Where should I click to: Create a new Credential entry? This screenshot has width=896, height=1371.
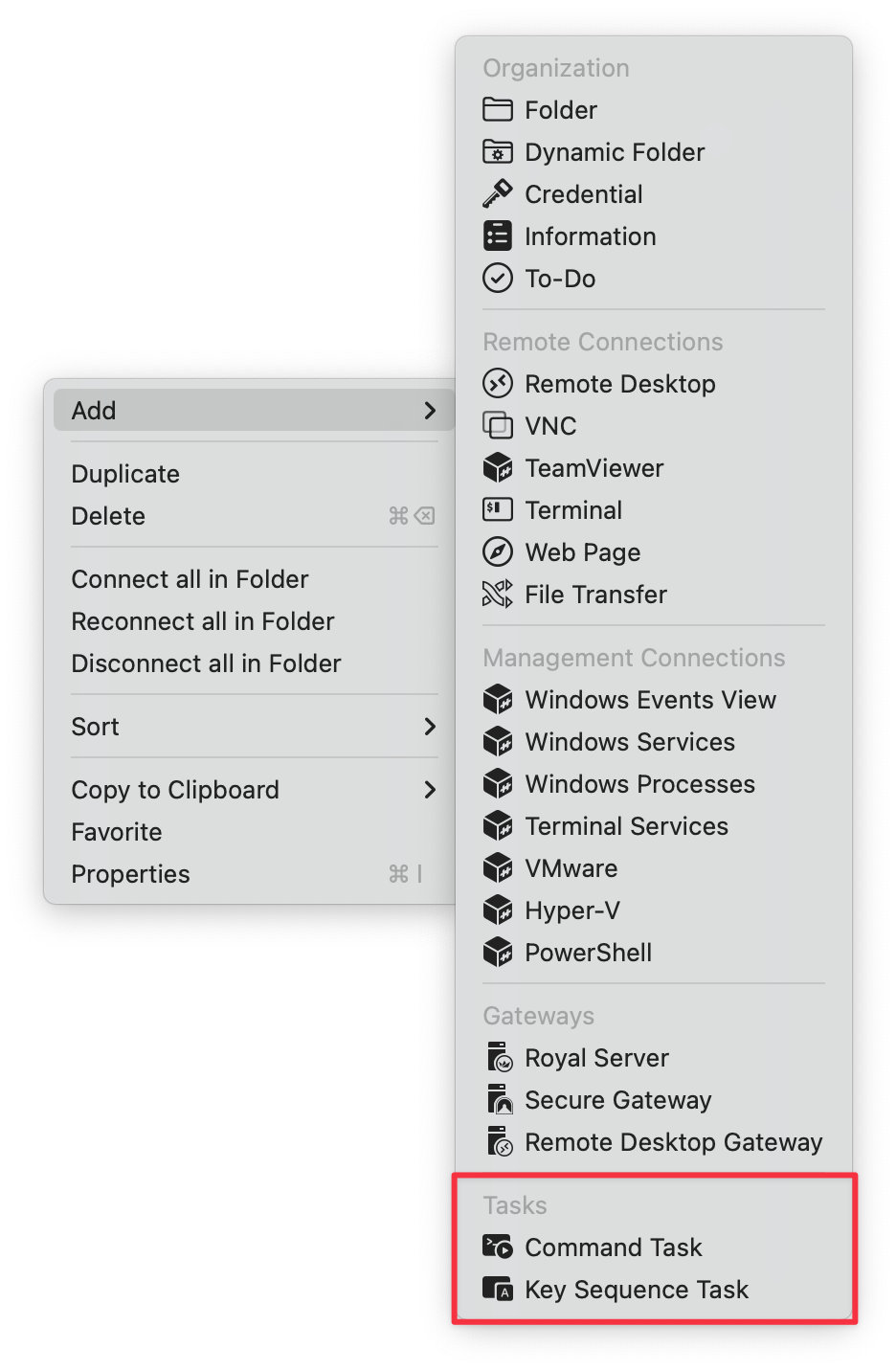(654, 194)
